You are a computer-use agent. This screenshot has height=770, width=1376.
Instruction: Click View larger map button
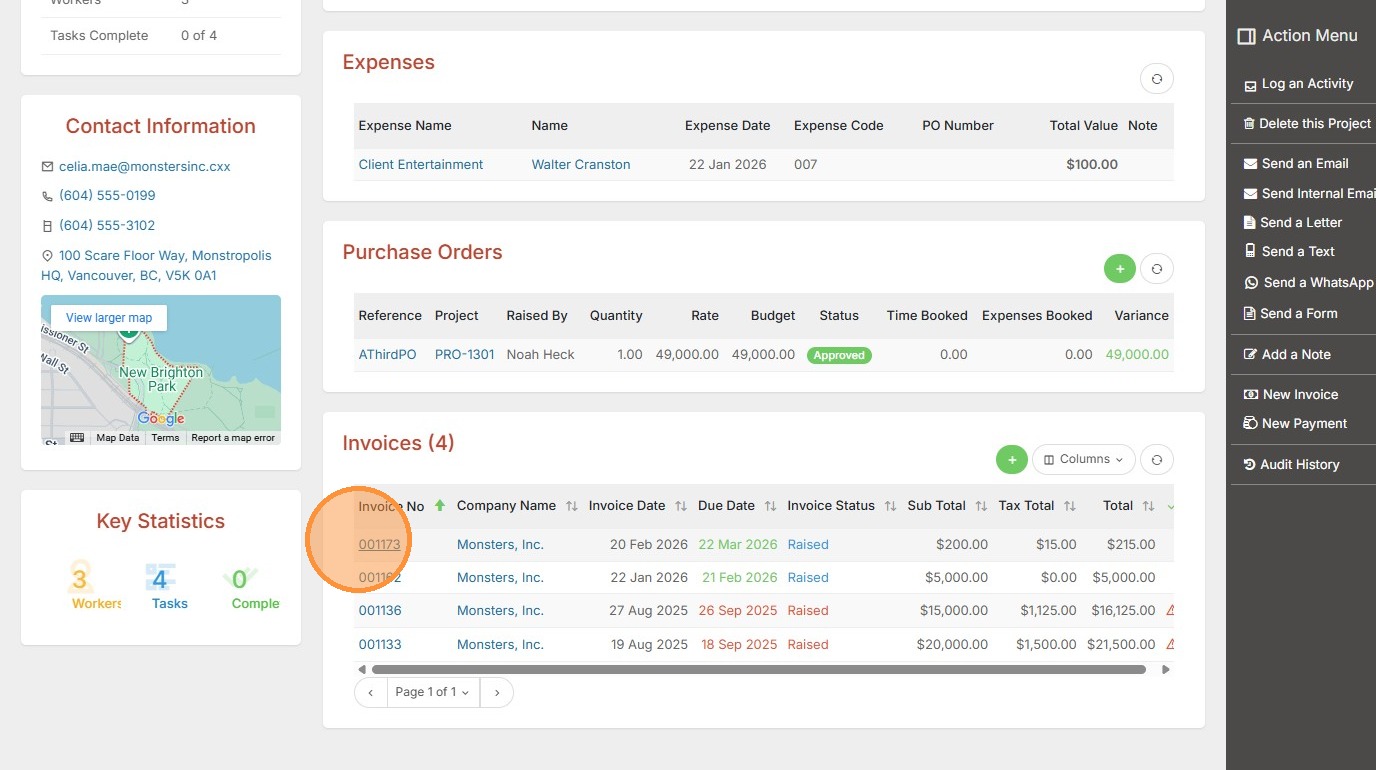pos(109,318)
